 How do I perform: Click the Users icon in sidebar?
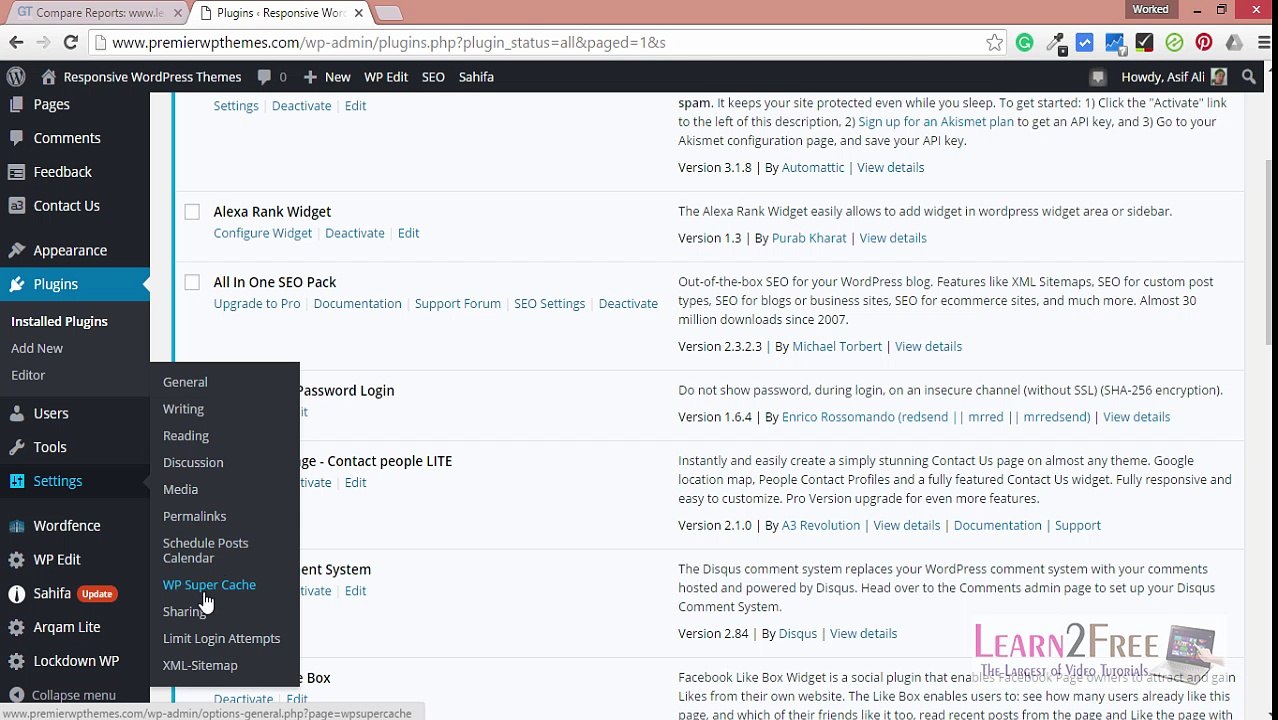[x=16, y=413]
